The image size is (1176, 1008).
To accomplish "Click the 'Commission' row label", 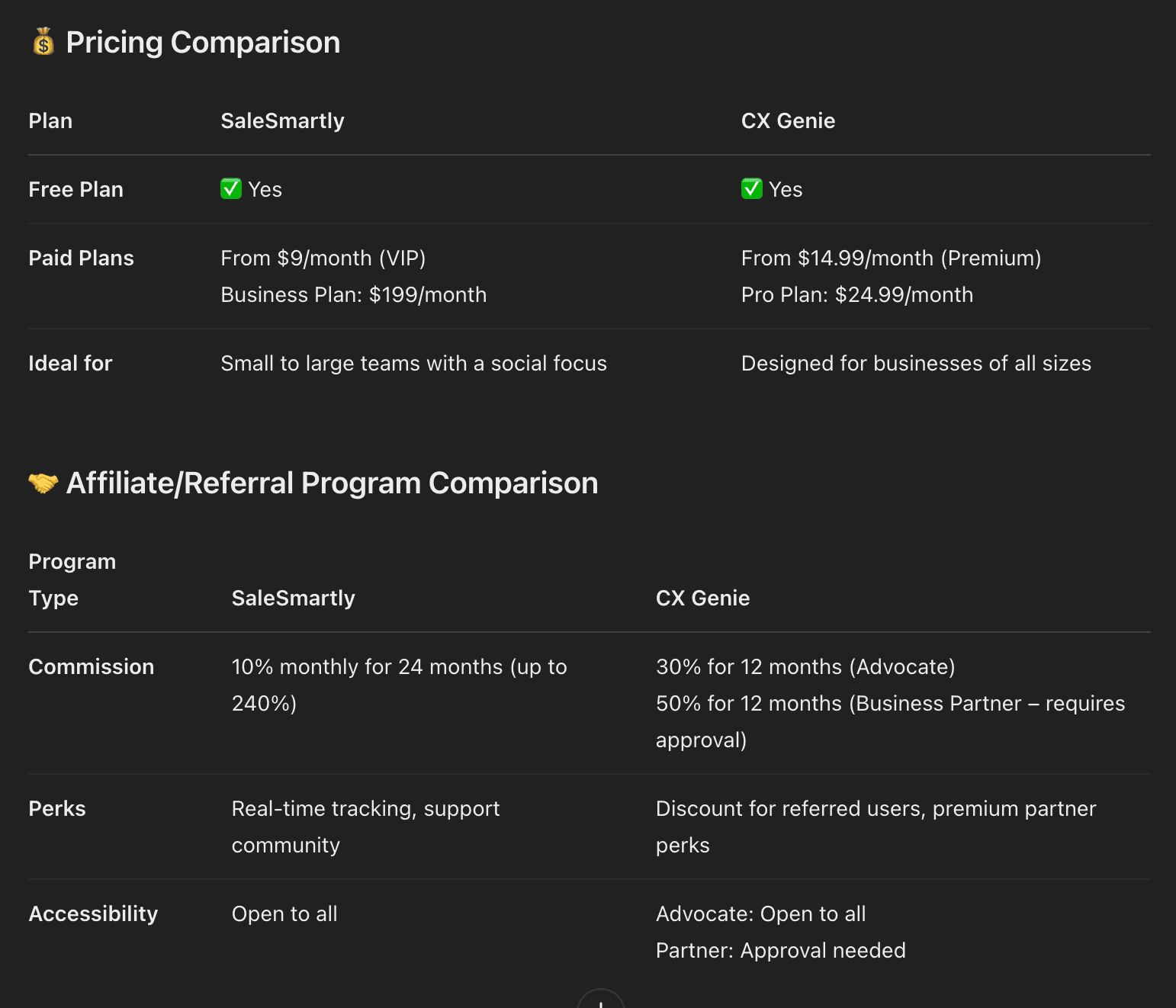I will [x=91, y=666].
